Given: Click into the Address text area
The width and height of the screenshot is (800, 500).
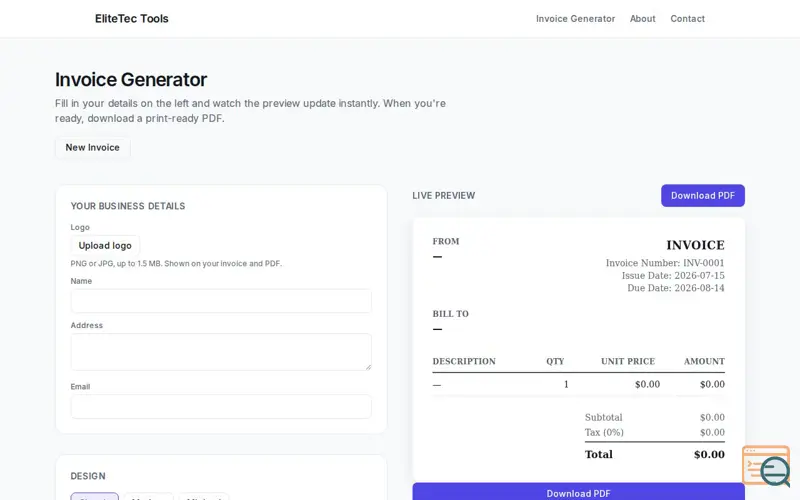Looking at the screenshot, I should [x=221, y=352].
